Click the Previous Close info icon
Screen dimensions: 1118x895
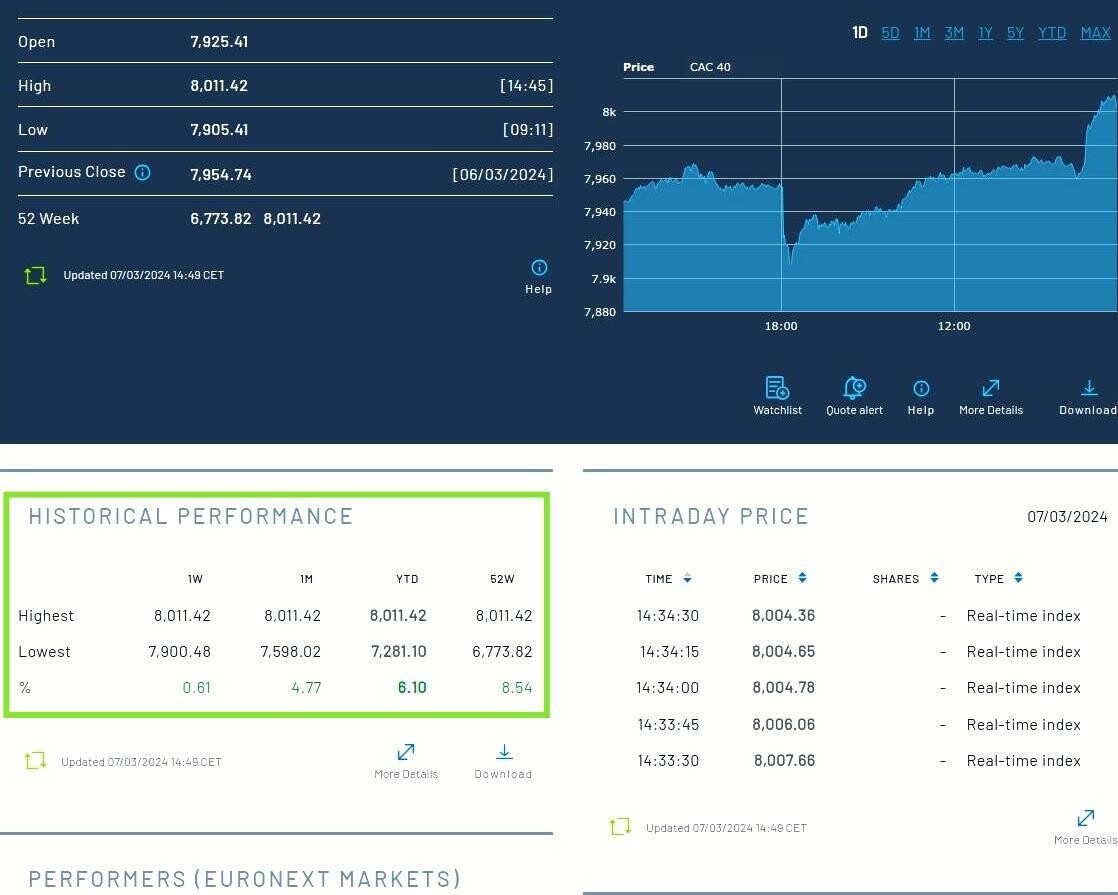(x=143, y=173)
